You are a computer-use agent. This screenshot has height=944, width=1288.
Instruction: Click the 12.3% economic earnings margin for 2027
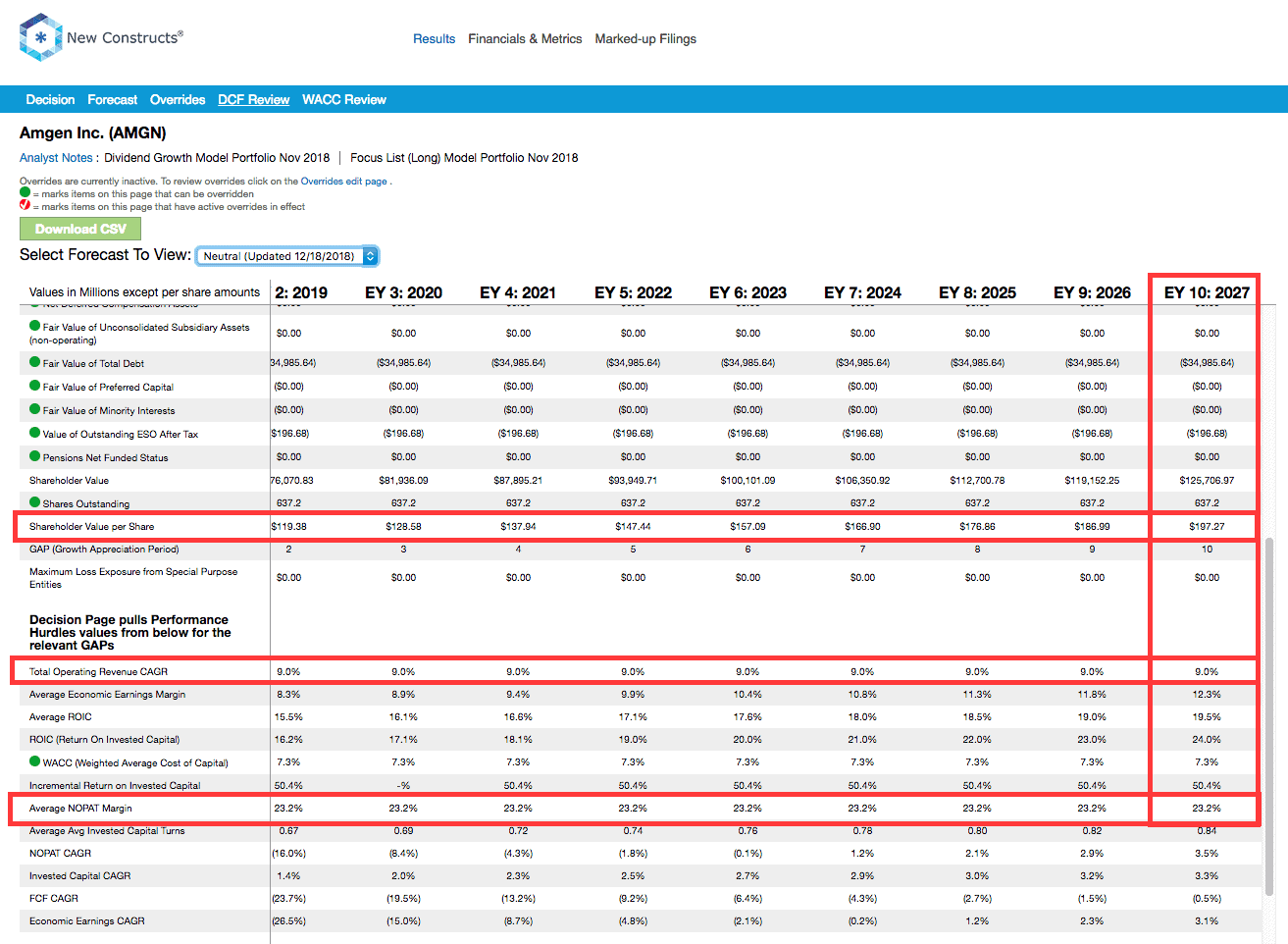[x=1207, y=695]
